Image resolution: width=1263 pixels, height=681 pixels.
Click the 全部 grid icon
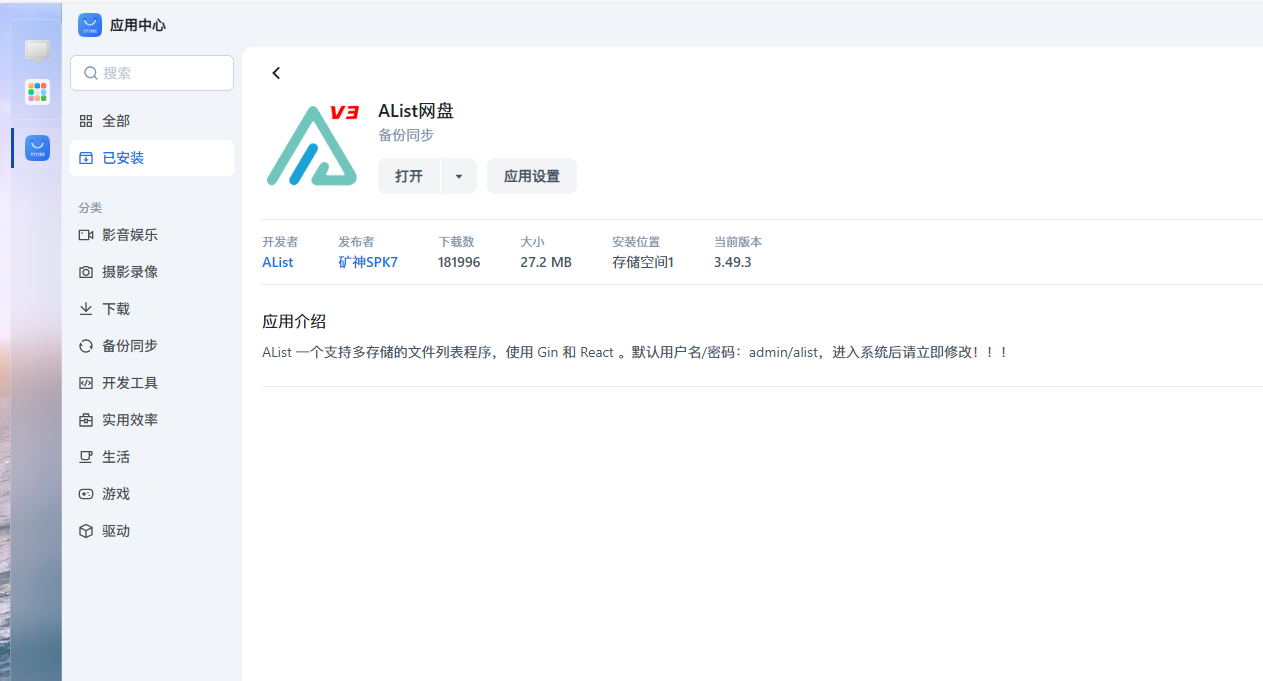(x=86, y=121)
